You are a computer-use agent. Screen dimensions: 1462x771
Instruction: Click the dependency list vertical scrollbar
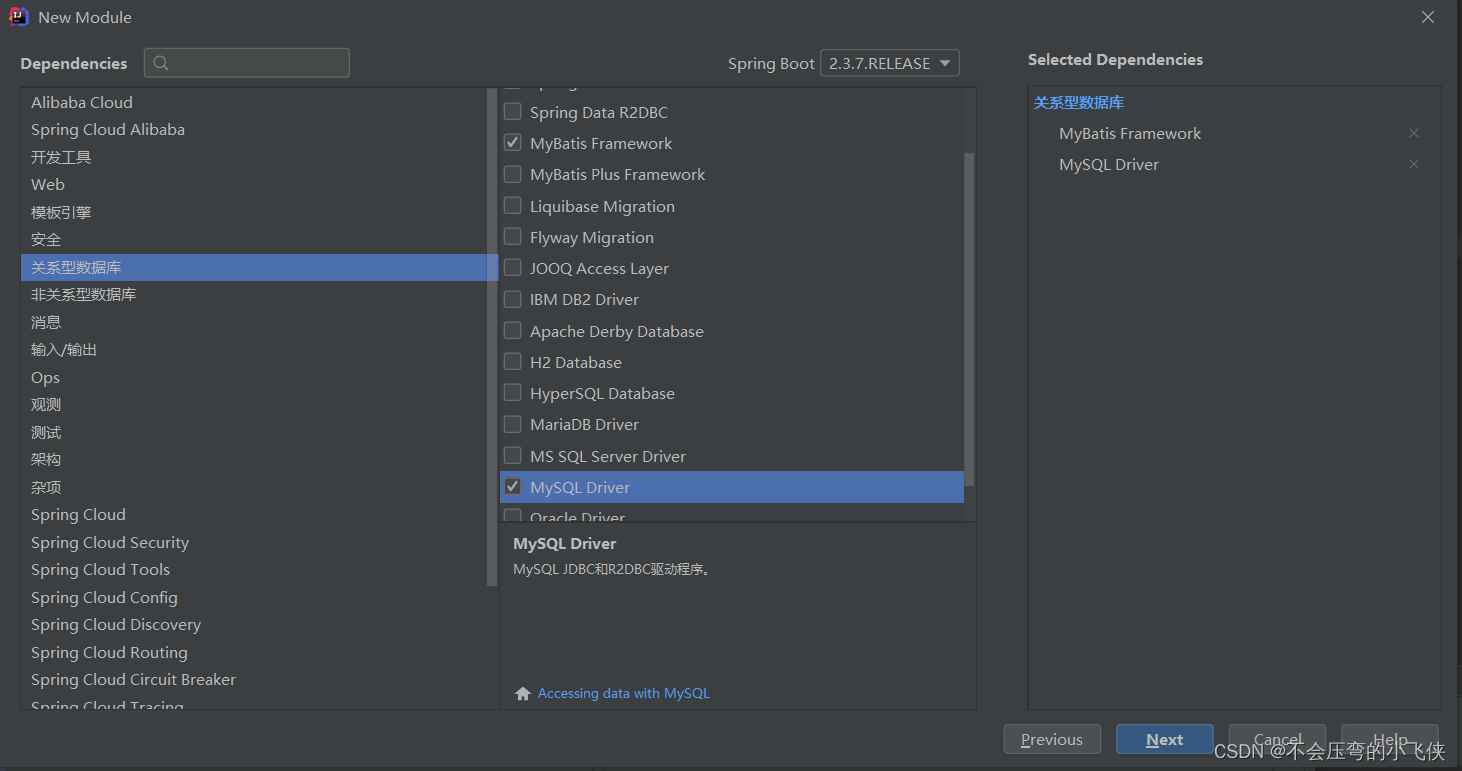(x=969, y=320)
